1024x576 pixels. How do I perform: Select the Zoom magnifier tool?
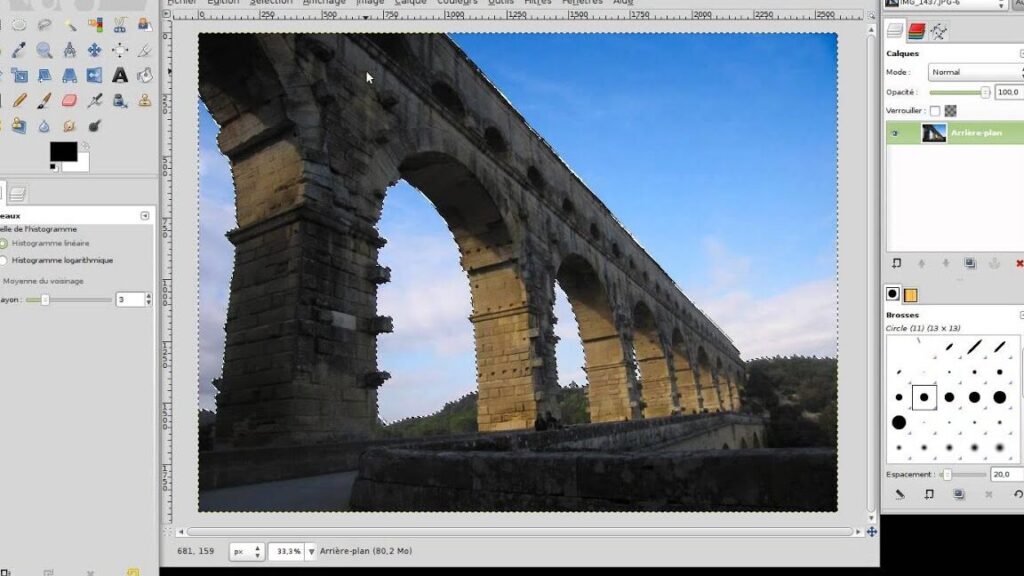(x=44, y=50)
